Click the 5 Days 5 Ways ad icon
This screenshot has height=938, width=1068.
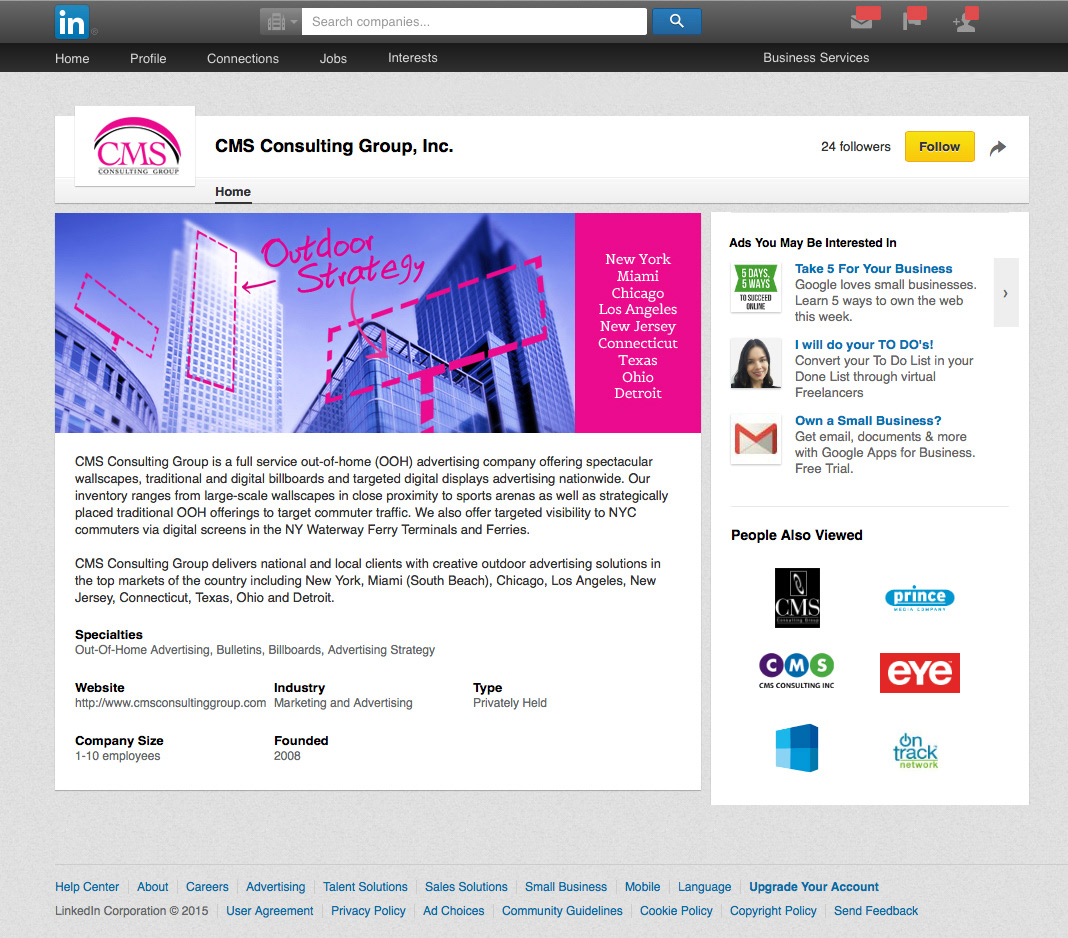tap(755, 287)
